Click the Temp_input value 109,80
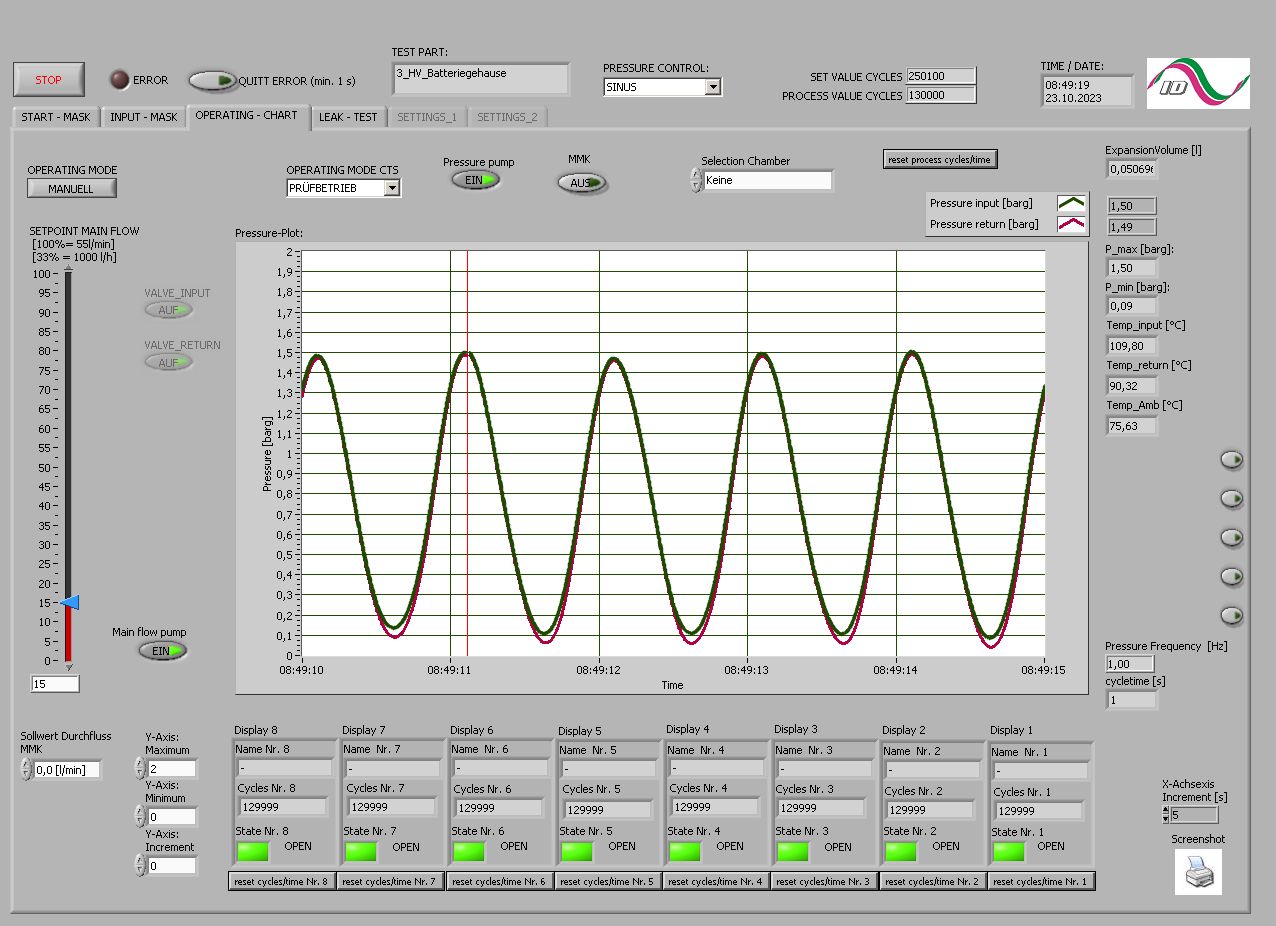This screenshot has height=926, width=1276. [x=1131, y=346]
